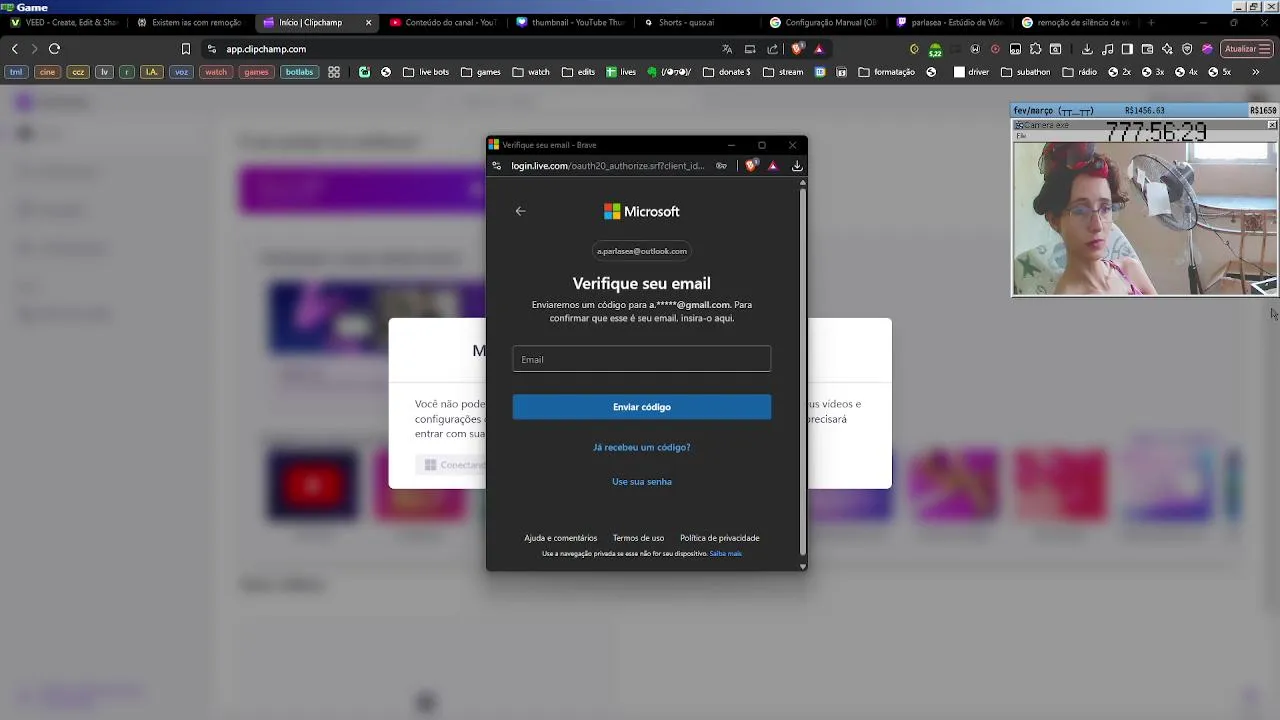
Task: Expand the 'subathon' bookmark folder
Action: [x=1025, y=72]
